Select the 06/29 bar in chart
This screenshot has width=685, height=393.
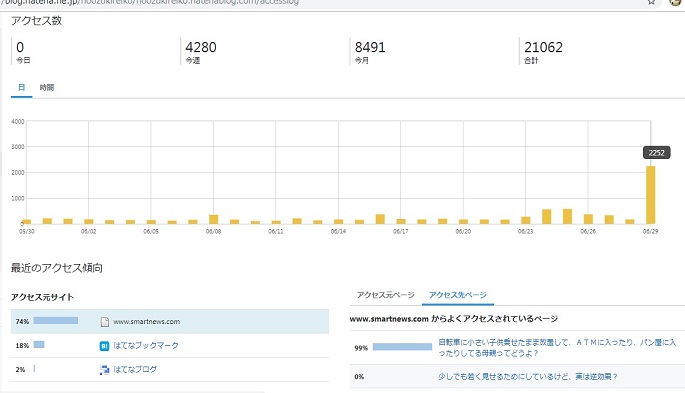point(650,195)
